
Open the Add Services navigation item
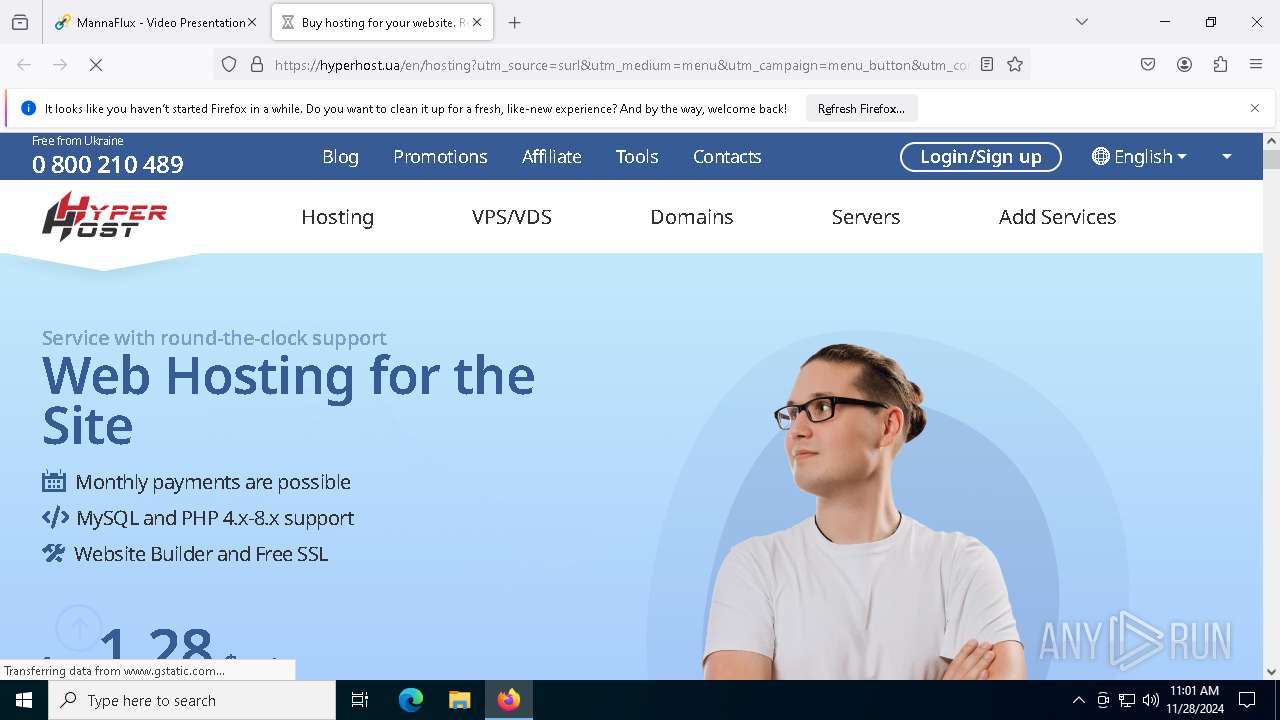coord(1057,217)
